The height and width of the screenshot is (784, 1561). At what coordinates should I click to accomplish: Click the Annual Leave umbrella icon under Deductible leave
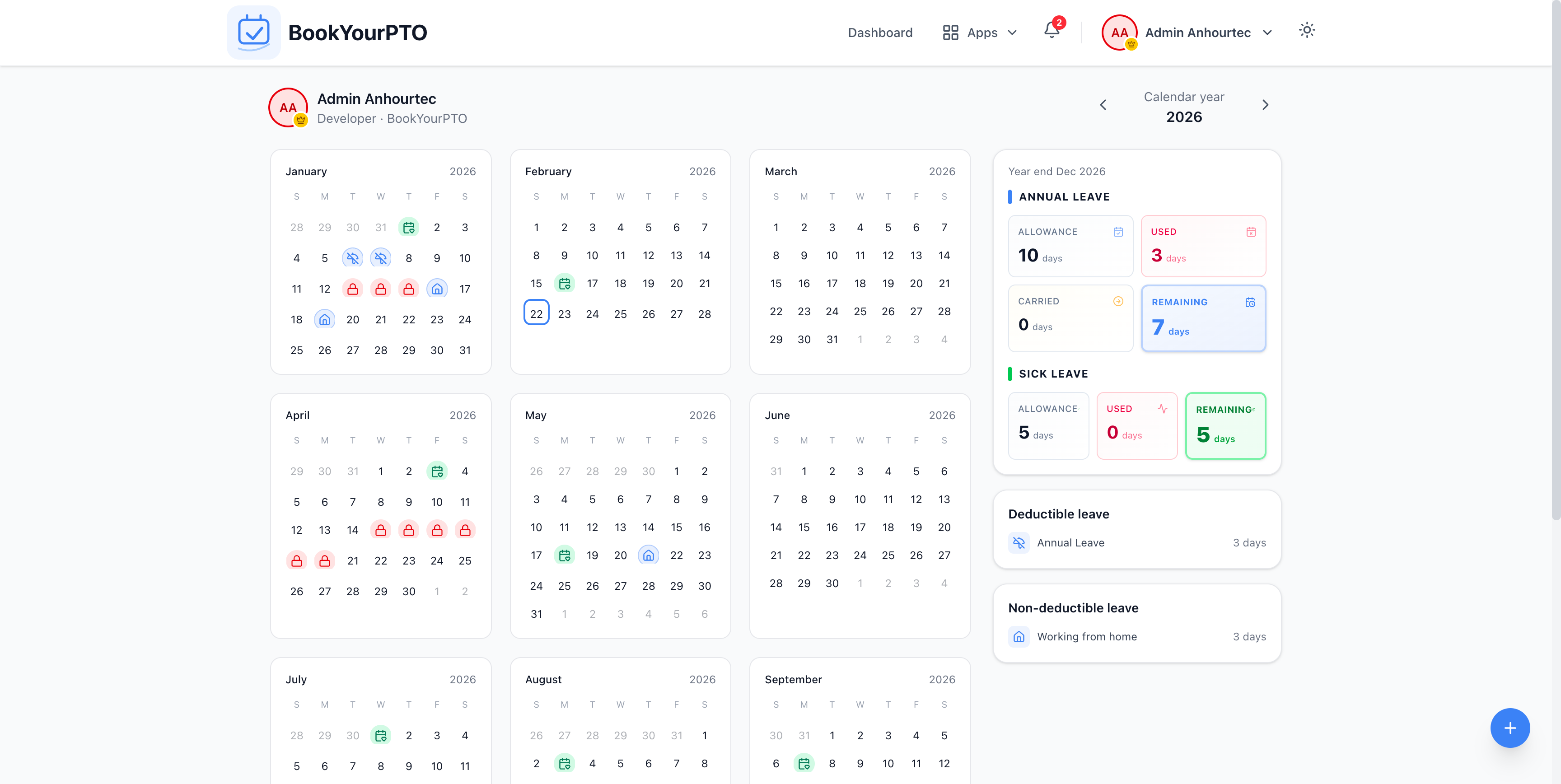(1019, 543)
